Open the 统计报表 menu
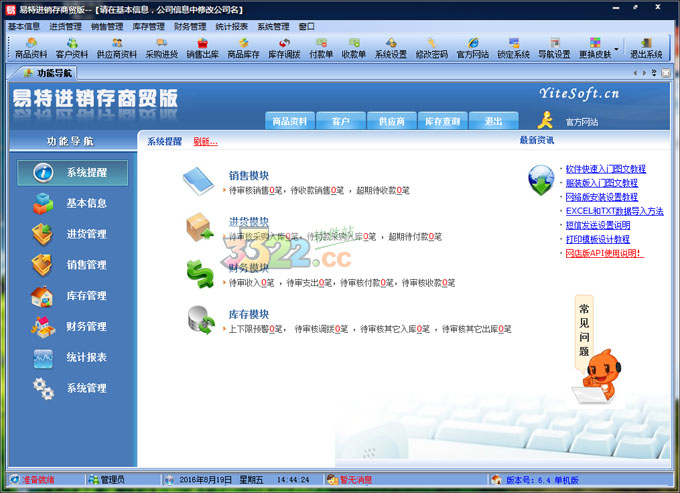The width and height of the screenshot is (680, 493). (232, 26)
